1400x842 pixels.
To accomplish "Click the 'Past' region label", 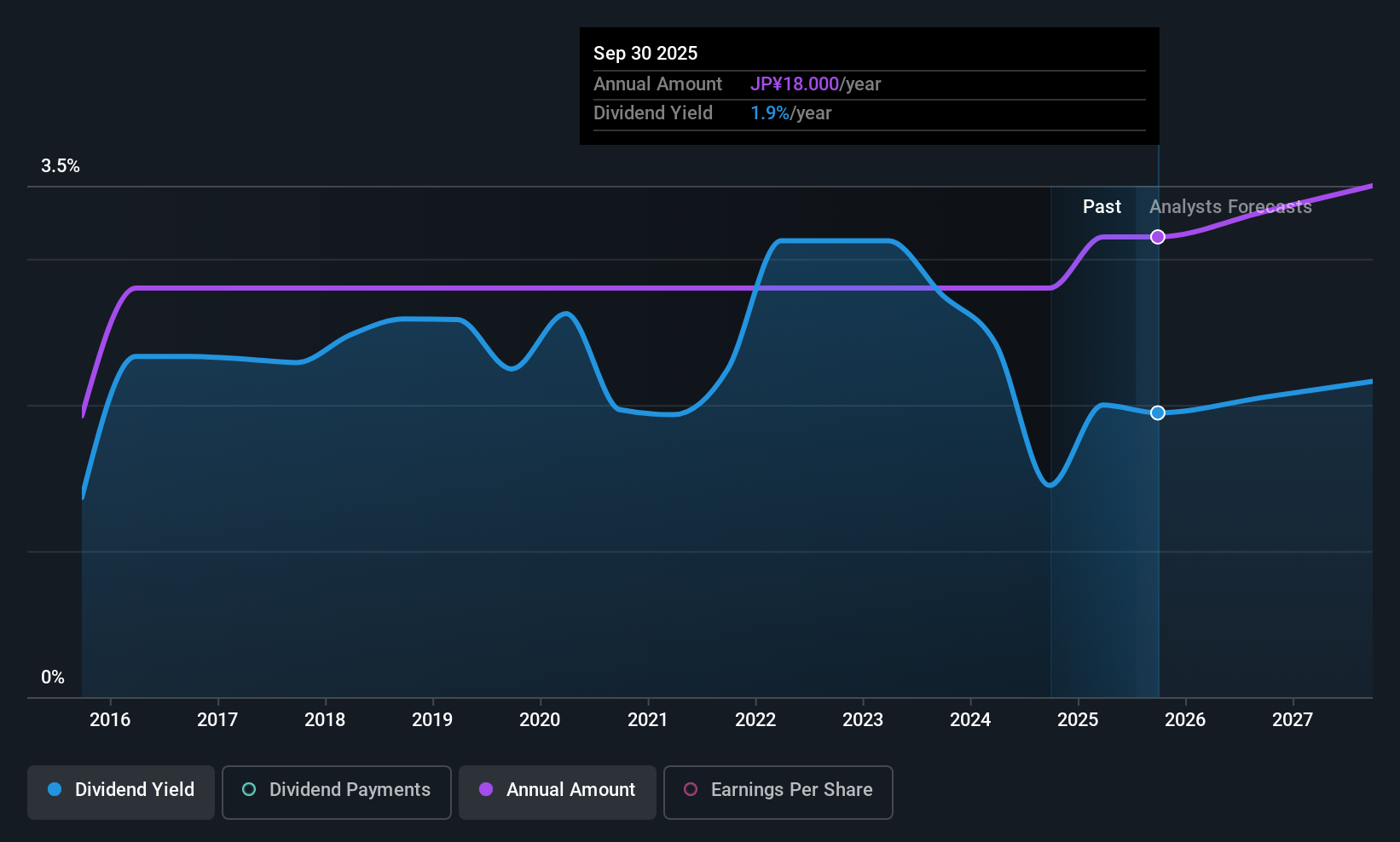I will pyautogui.click(x=1102, y=207).
